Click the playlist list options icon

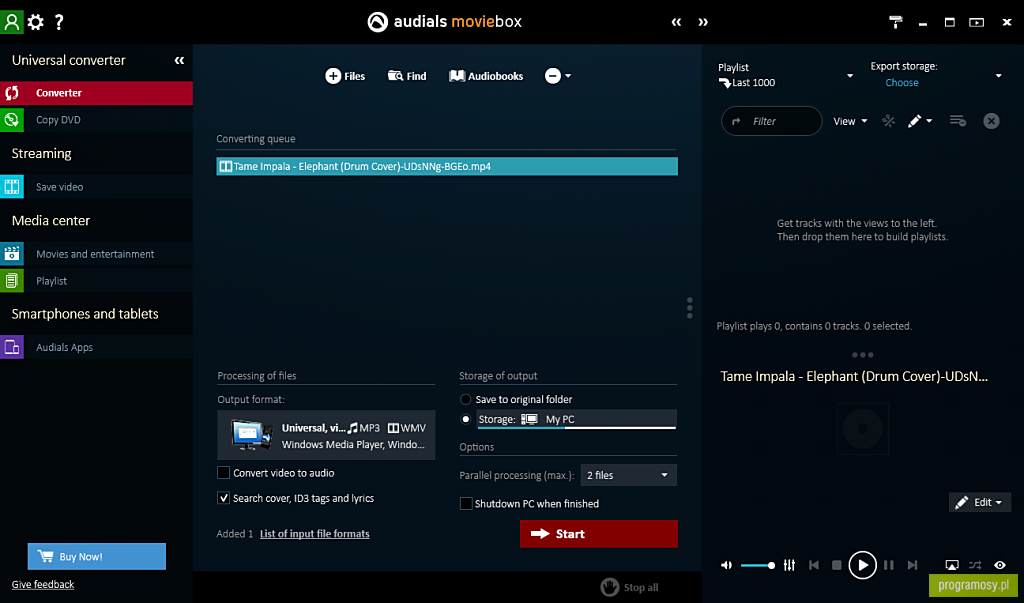pyautogui.click(x=957, y=121)
